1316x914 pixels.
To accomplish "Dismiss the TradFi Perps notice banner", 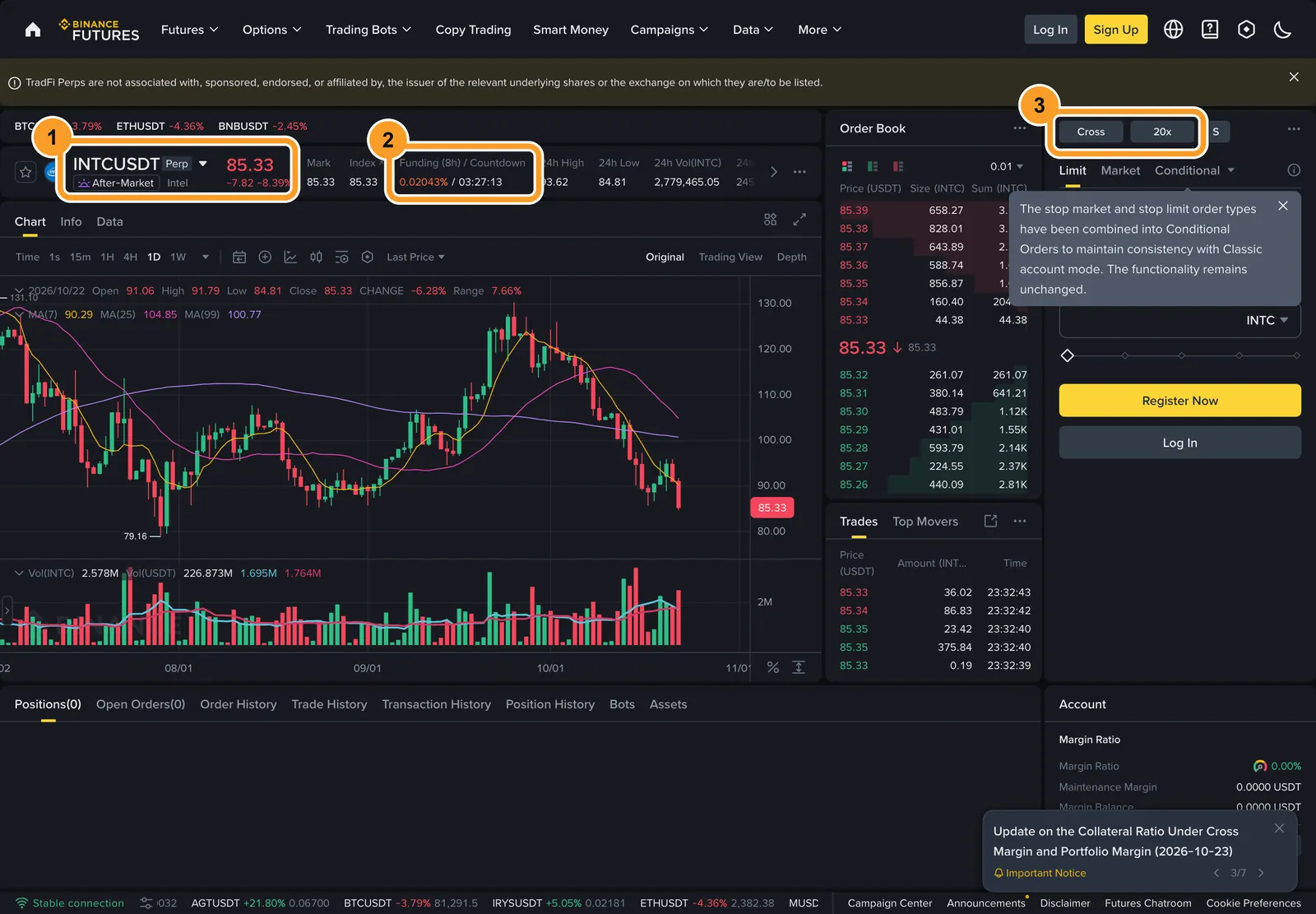I will pyautogui.click(x=1294, y=77).
